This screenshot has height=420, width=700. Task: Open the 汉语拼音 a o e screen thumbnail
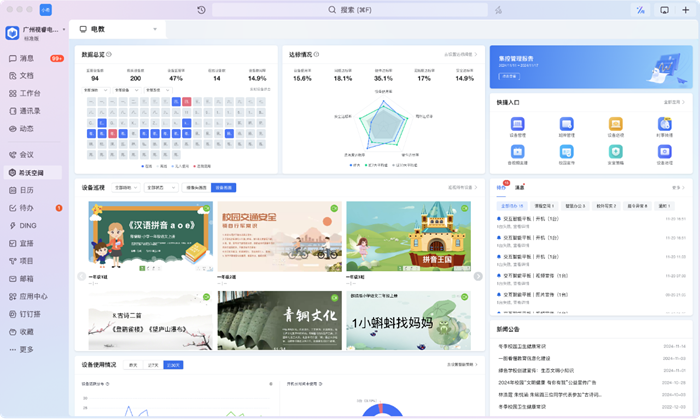(x=150, y=236)
